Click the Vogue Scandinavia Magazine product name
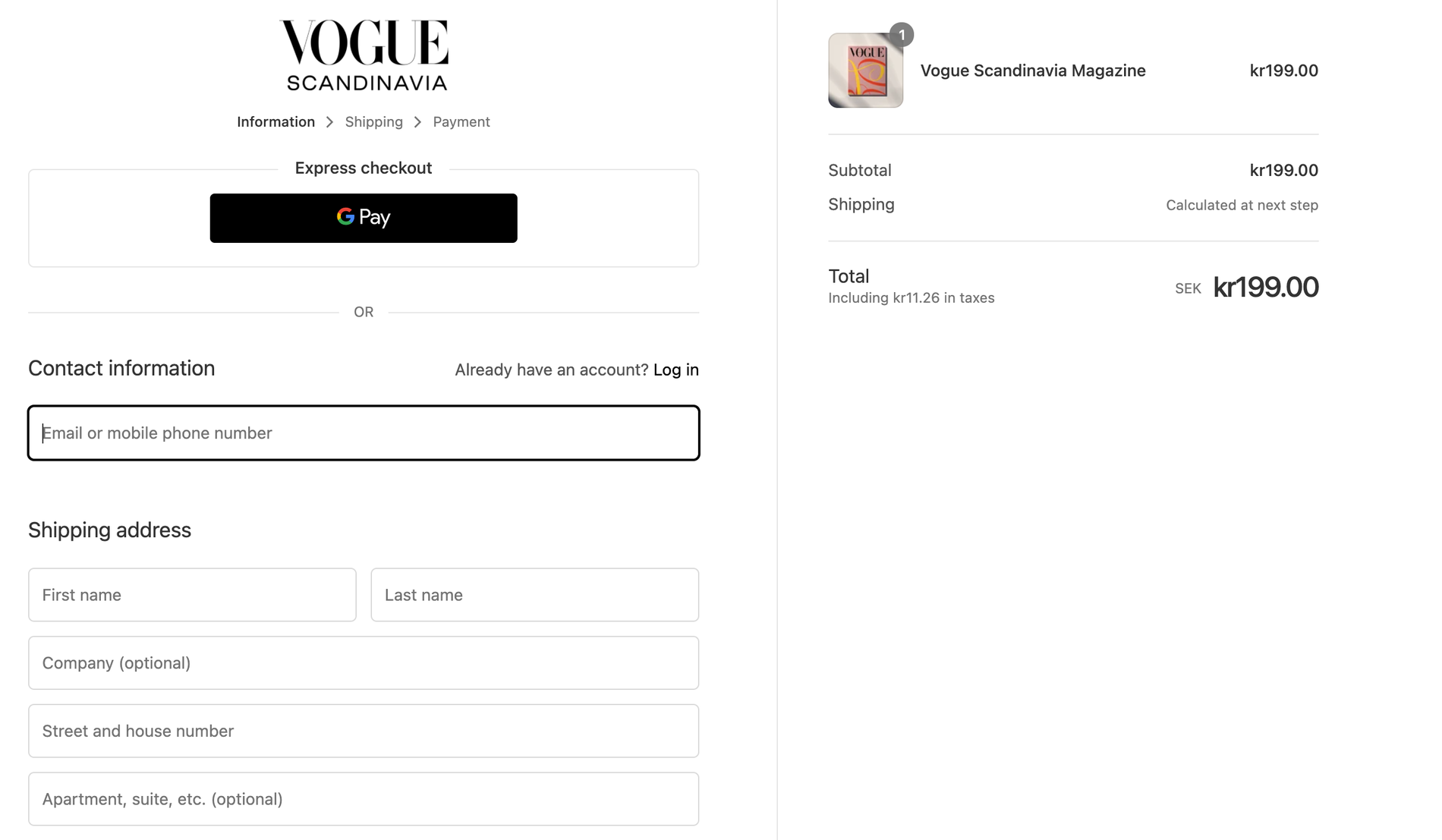Viewport: 1442px width, 840px height. click(x=1033, y=71)
